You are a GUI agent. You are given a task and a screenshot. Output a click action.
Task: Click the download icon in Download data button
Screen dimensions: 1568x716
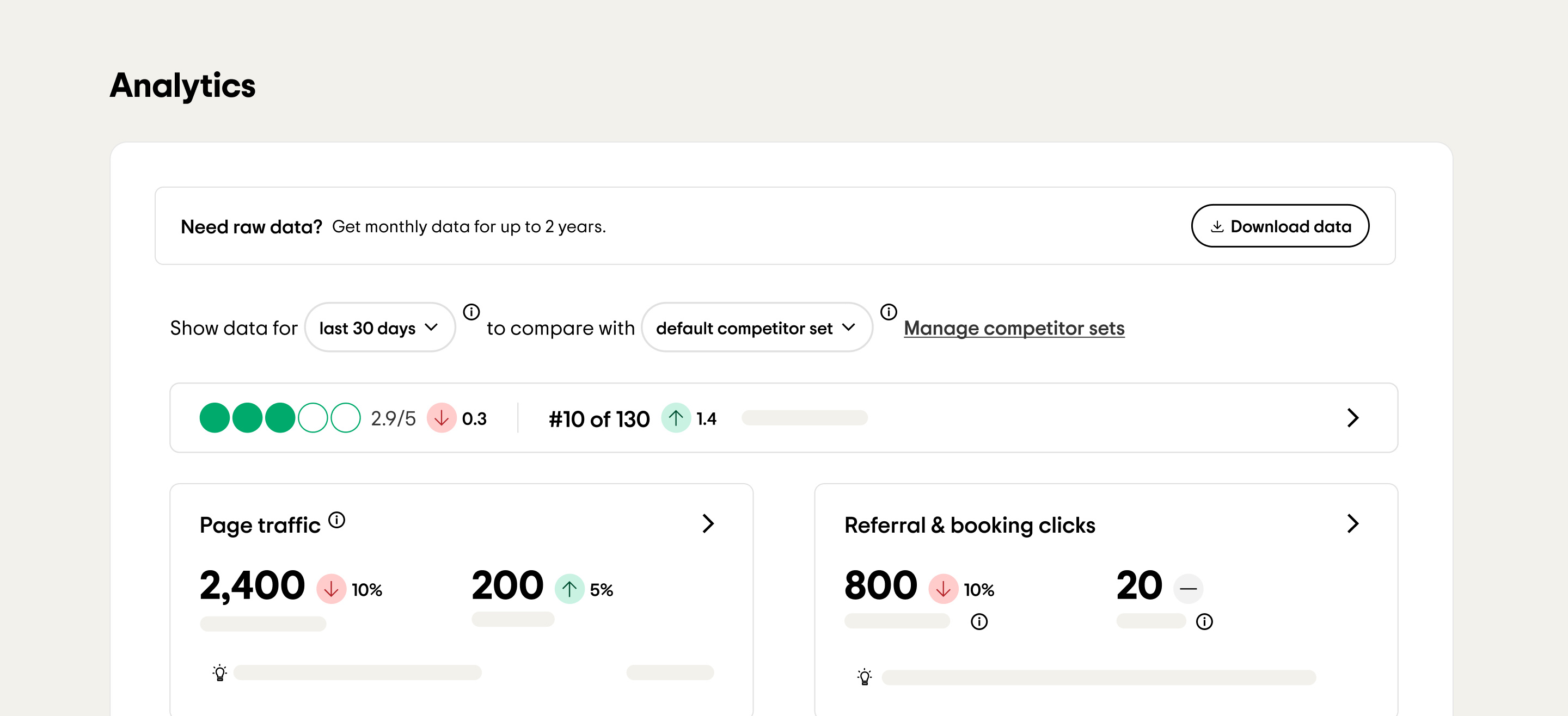click(1217, 226)
